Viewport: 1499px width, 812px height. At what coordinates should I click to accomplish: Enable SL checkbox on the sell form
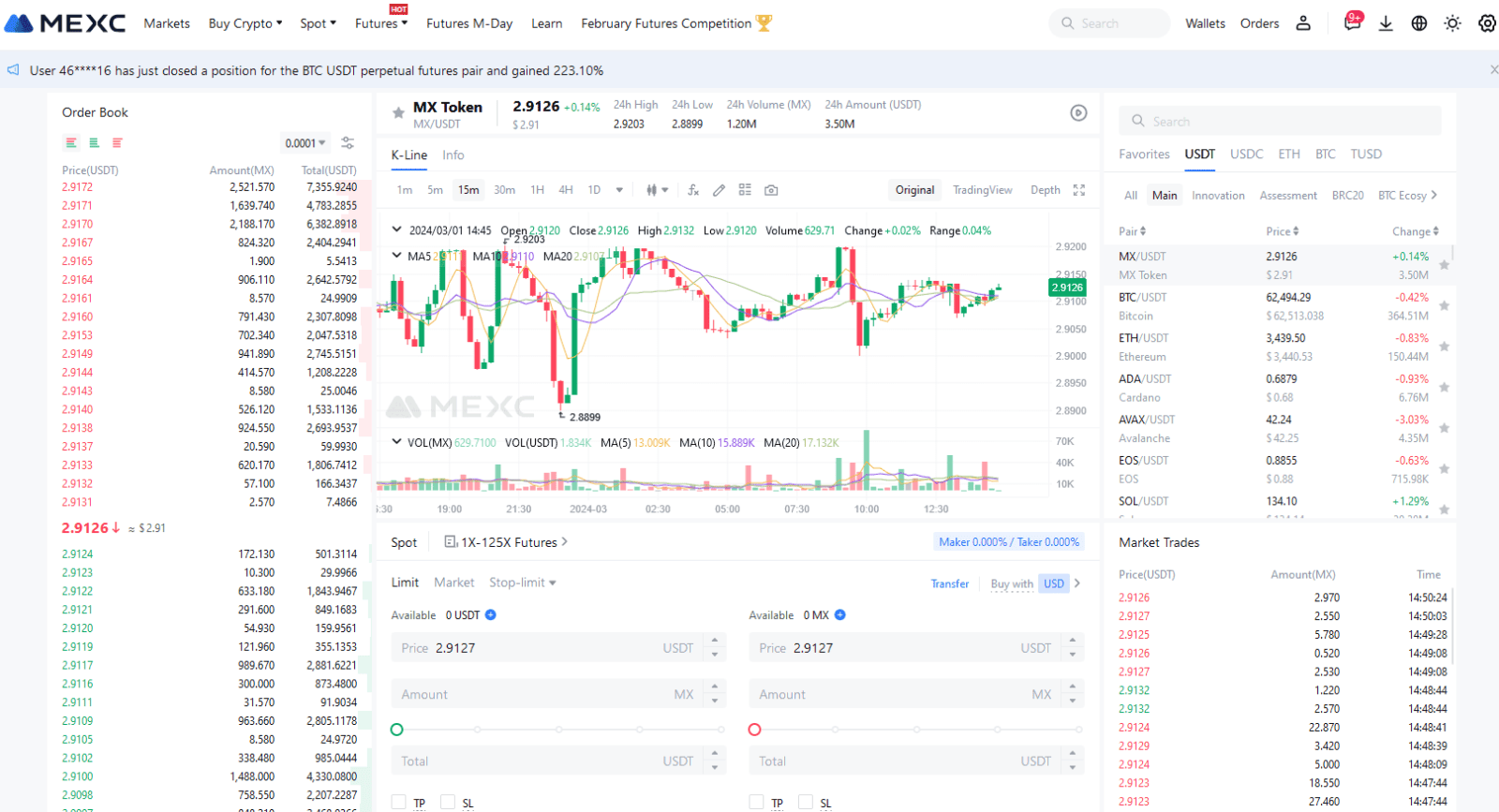(806, 803)
